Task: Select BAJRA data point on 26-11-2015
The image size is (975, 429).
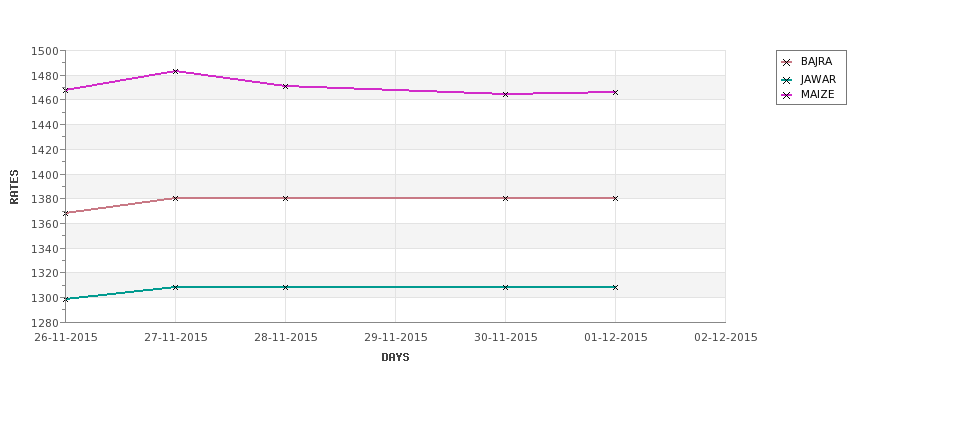Action: point(66,213)
